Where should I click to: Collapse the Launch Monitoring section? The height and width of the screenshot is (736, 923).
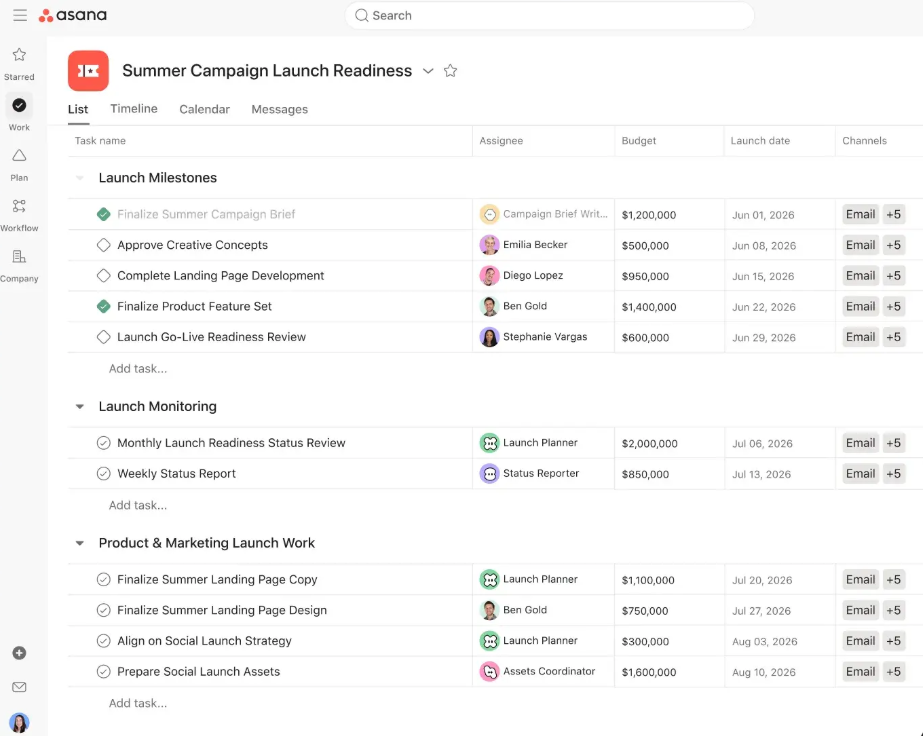tap(80, 406)
